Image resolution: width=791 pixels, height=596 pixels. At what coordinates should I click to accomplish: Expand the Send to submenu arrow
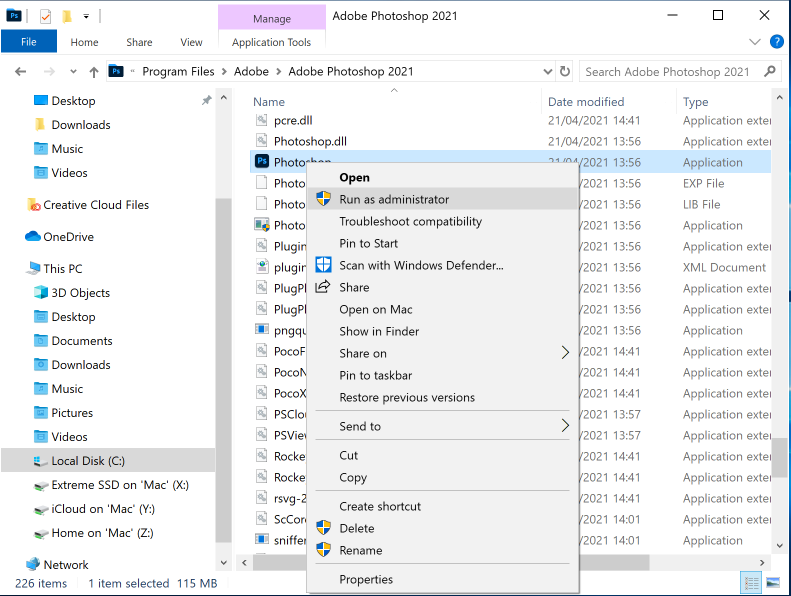[x=565, y=425]
